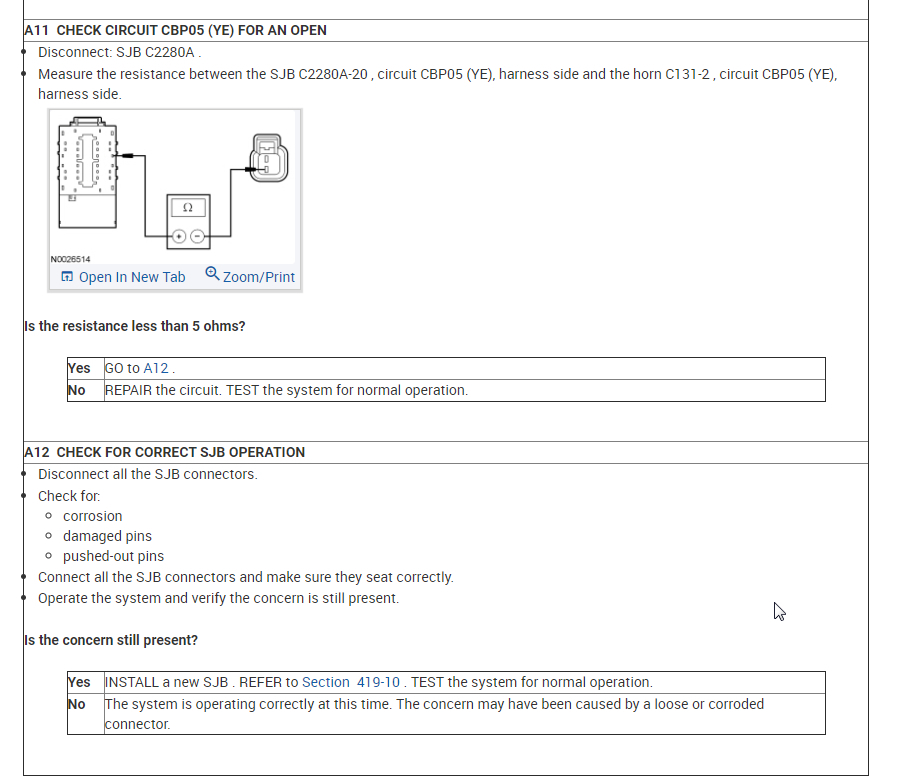
Task: Click the "pushed-out pins" bullet item
Action: [x=113, y=556]
